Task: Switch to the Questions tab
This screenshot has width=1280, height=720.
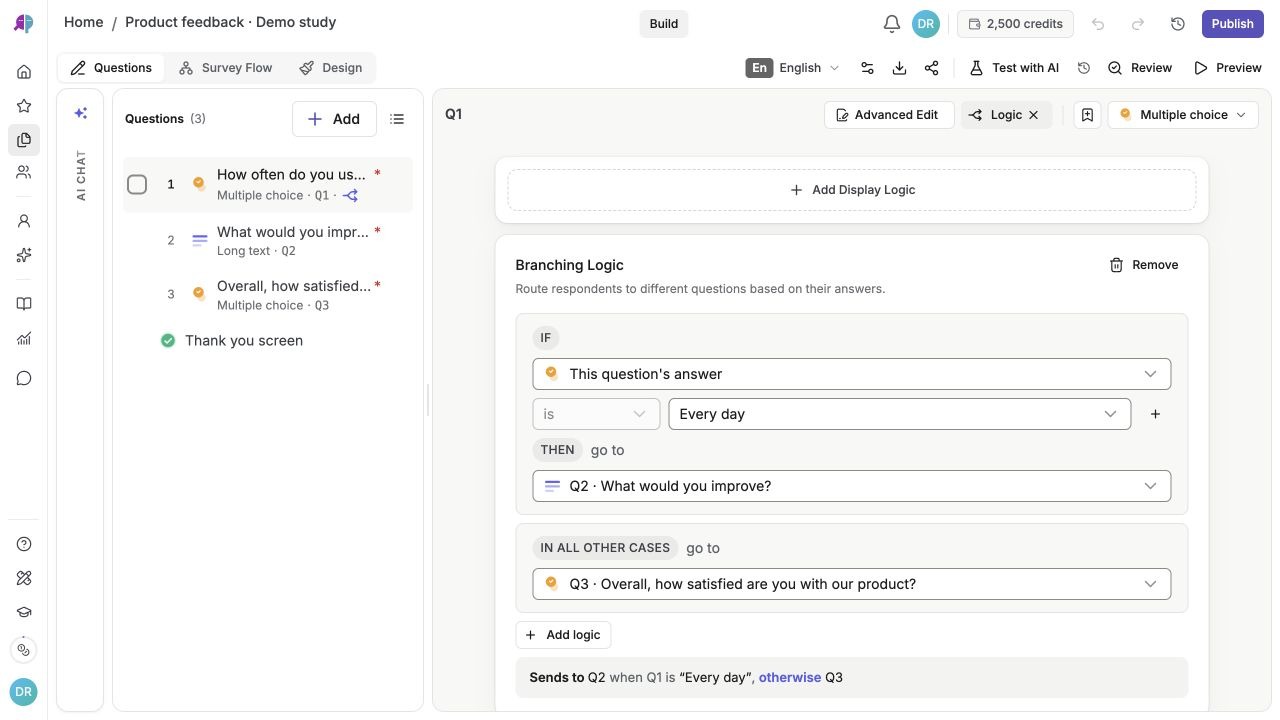Action: [x=111, y=68]
